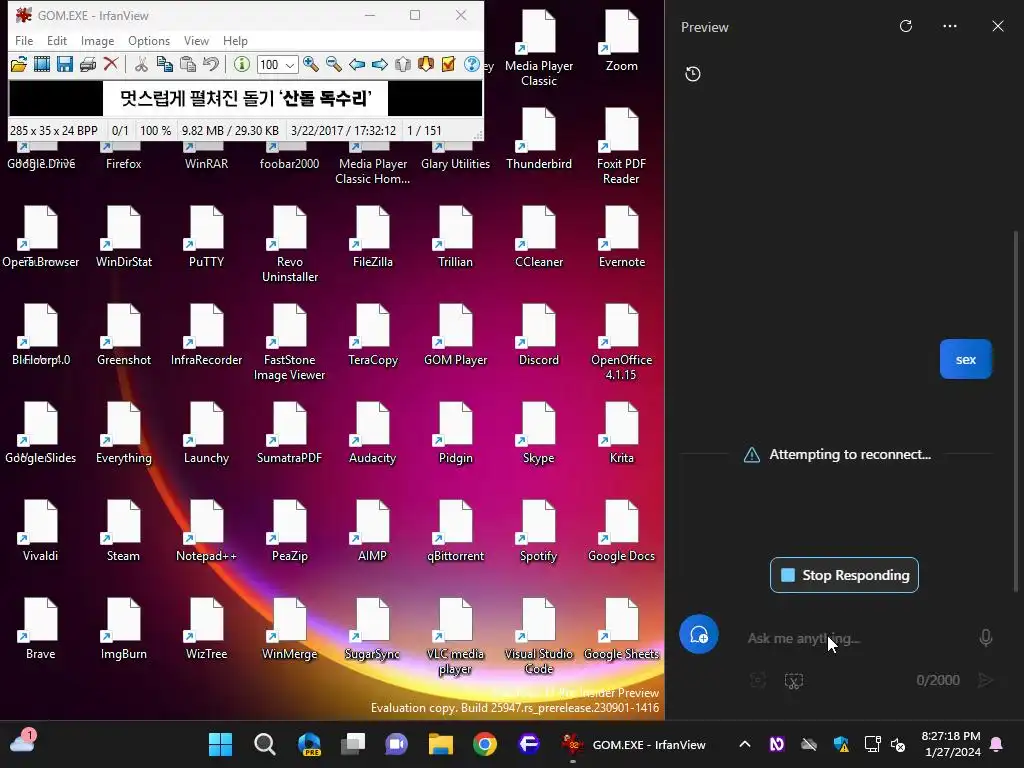Click the 1 / 151 file counter in the status bar
This screenshot has height=768, width=1024.
(x=424, y=131)
